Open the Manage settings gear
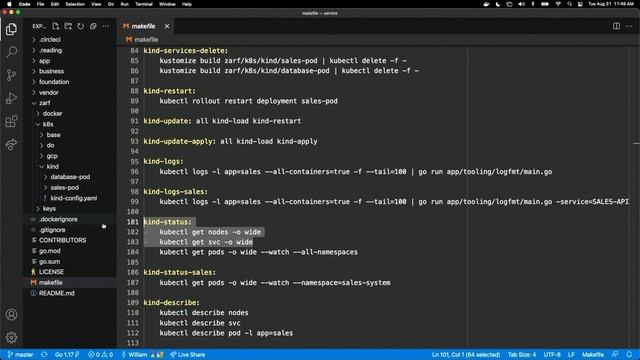Viewport: 640px width, 360px height. pos(11,338)
